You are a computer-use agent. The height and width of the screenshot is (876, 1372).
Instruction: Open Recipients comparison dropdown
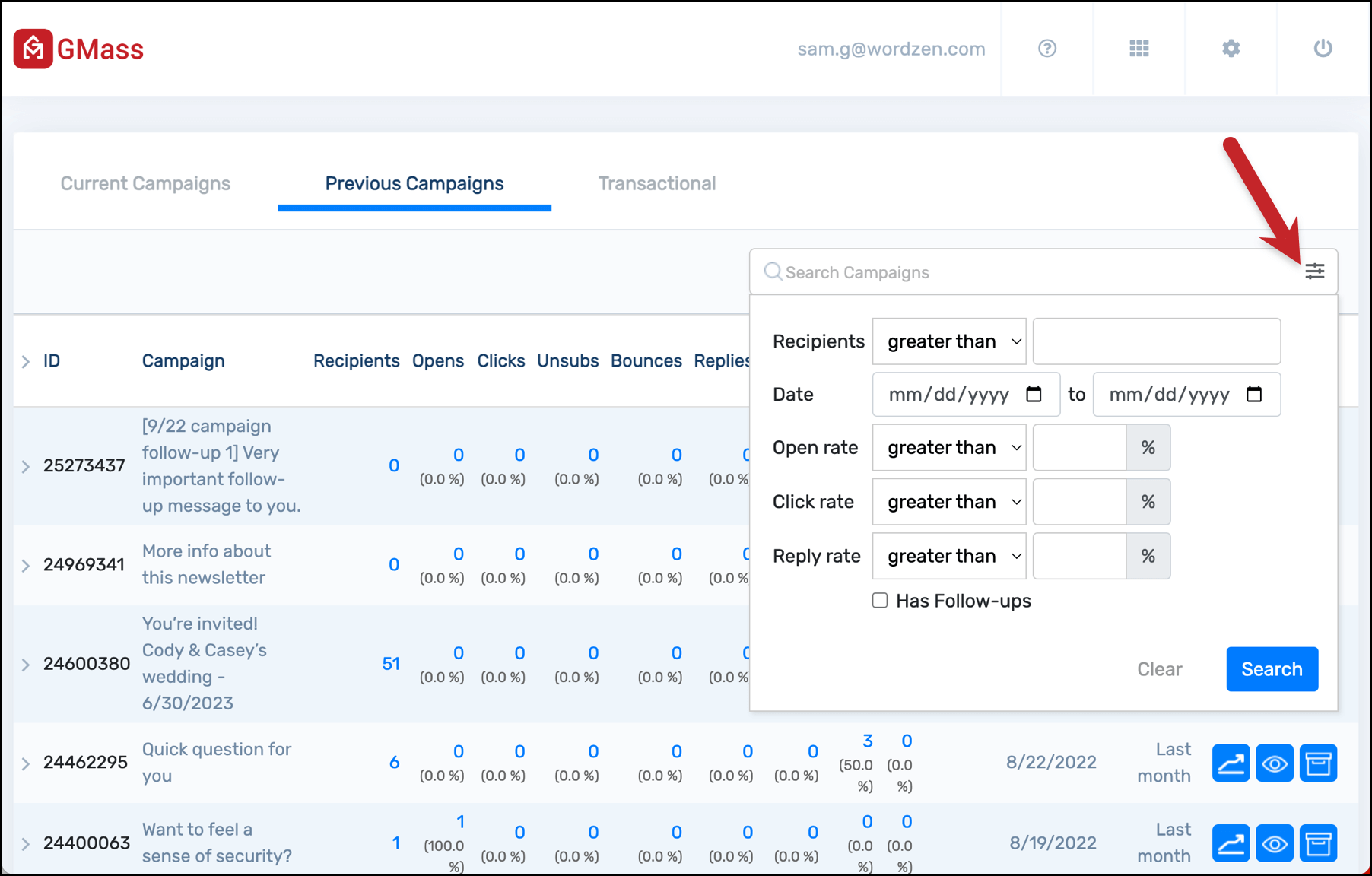coord(949,341)
